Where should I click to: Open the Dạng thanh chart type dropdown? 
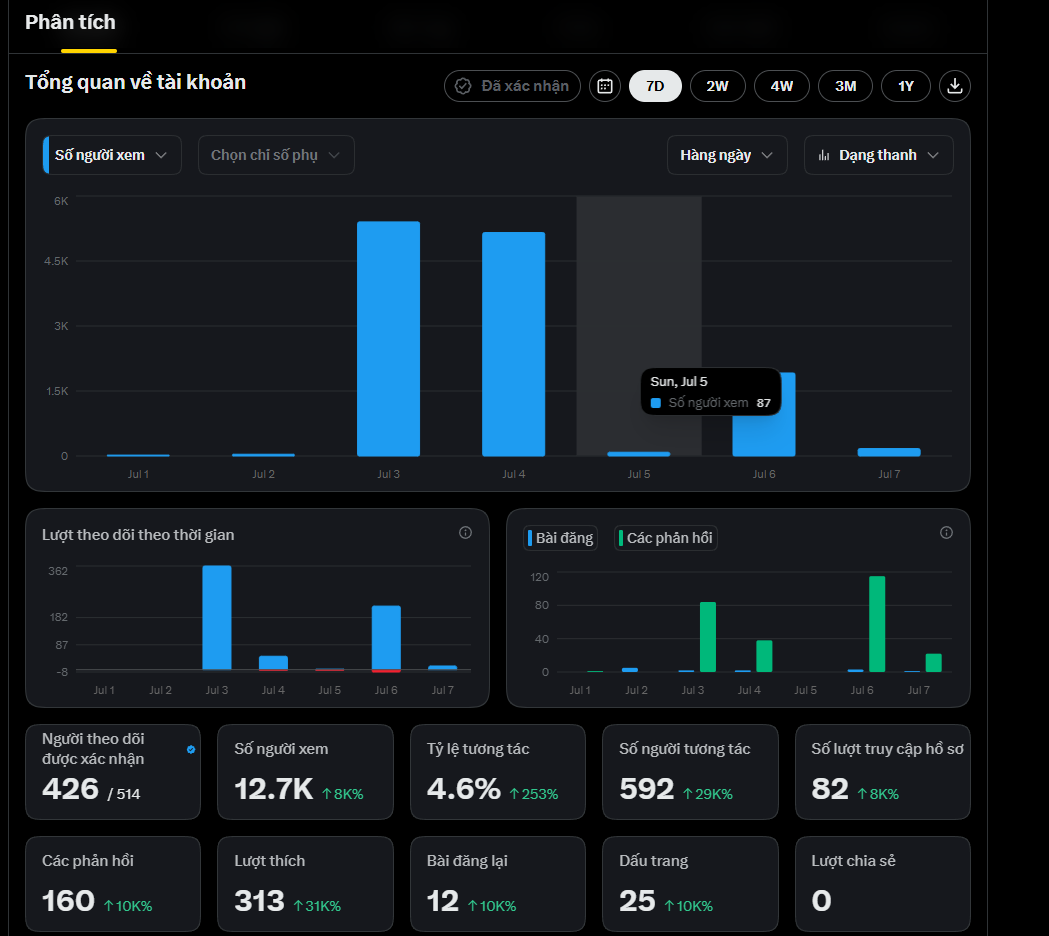click(878, 155)
